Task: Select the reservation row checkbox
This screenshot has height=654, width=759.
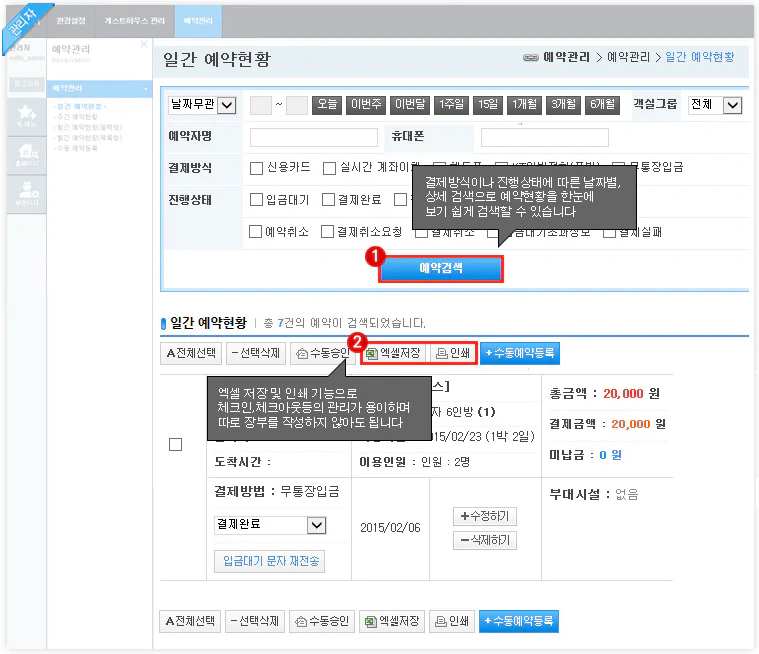Action: [x=175, y=444]
